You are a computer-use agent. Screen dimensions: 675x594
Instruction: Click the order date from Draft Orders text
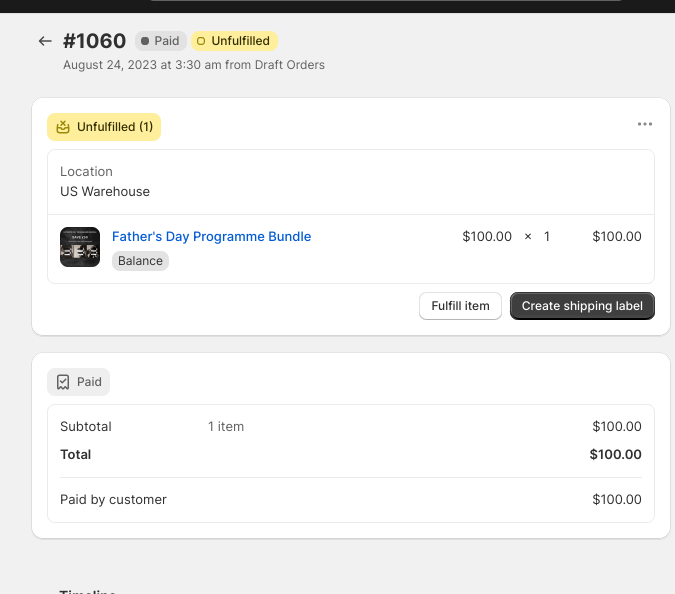[x=193, y=65]
